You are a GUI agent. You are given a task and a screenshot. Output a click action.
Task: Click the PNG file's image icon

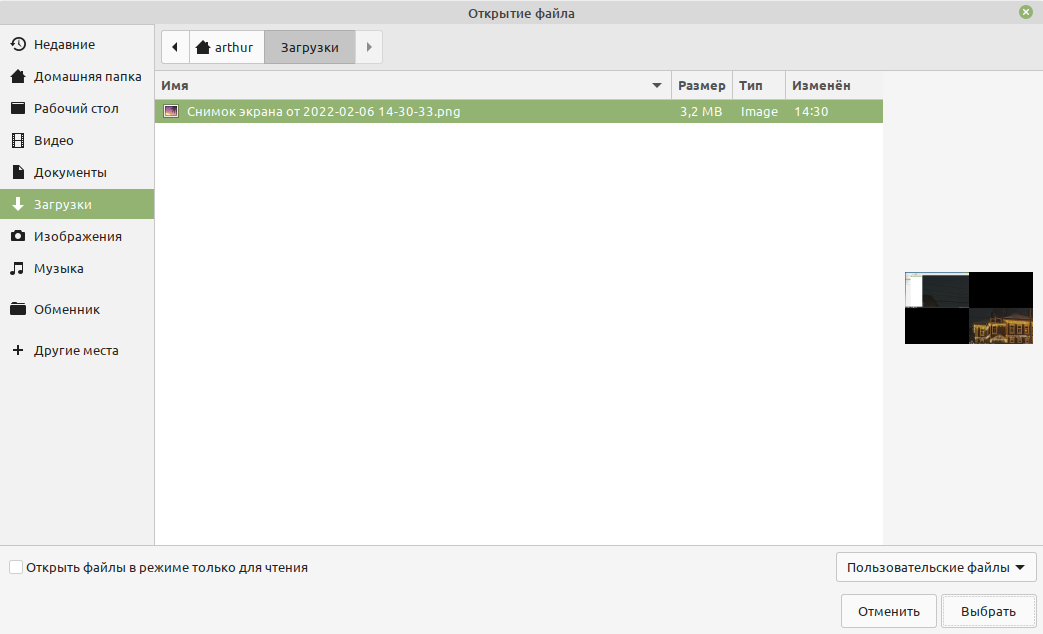(171, 112)
